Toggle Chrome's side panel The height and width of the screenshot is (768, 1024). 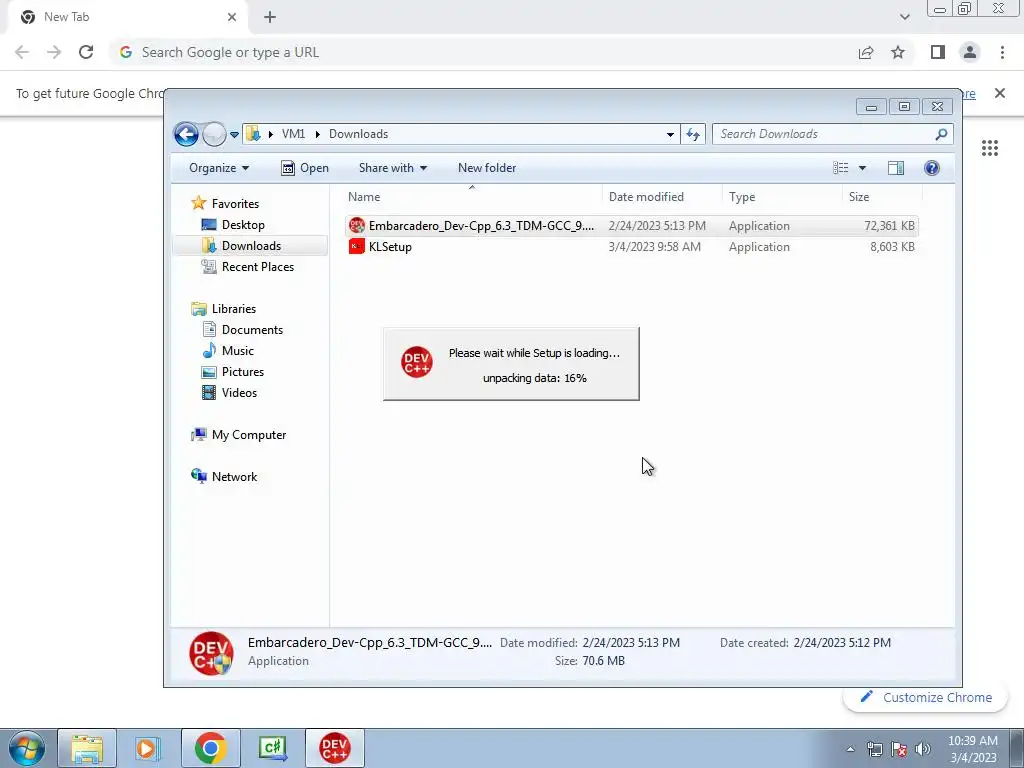938,52
